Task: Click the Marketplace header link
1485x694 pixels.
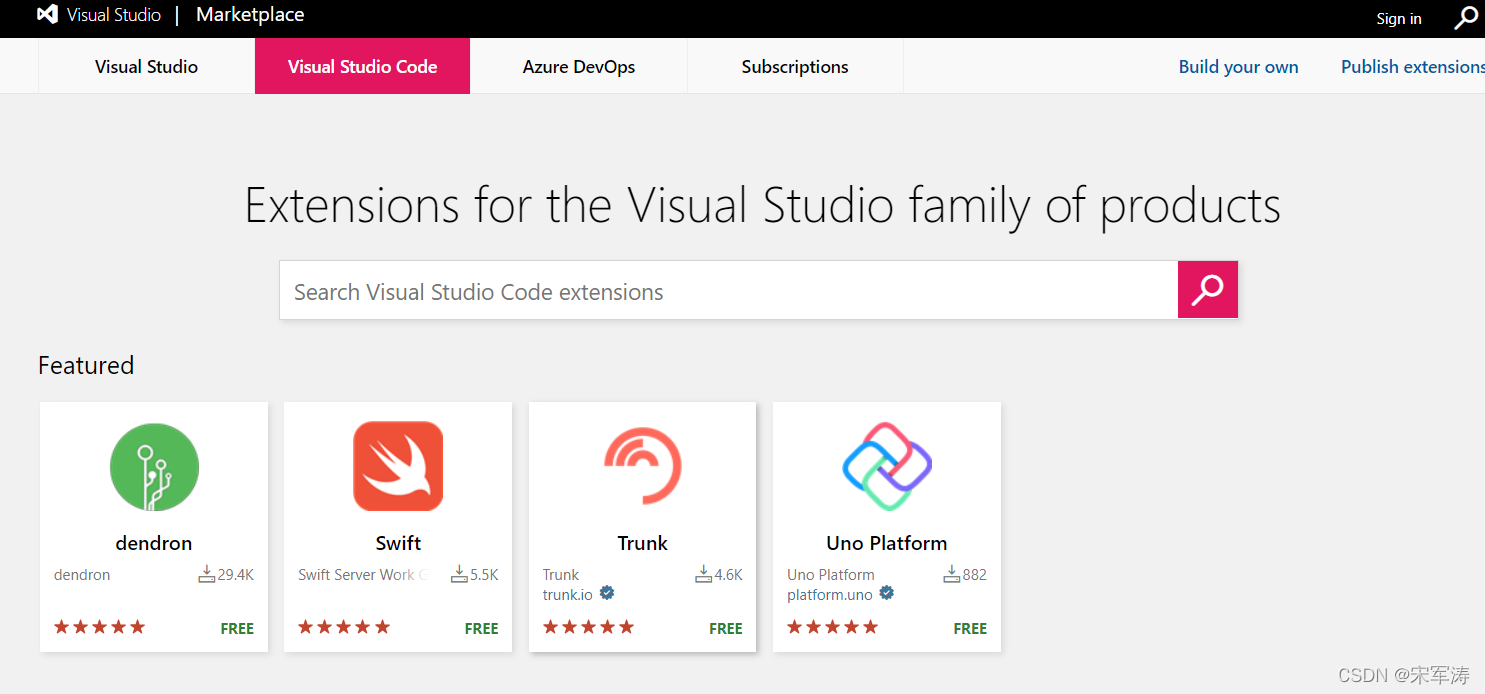Action: pos(250,15)
